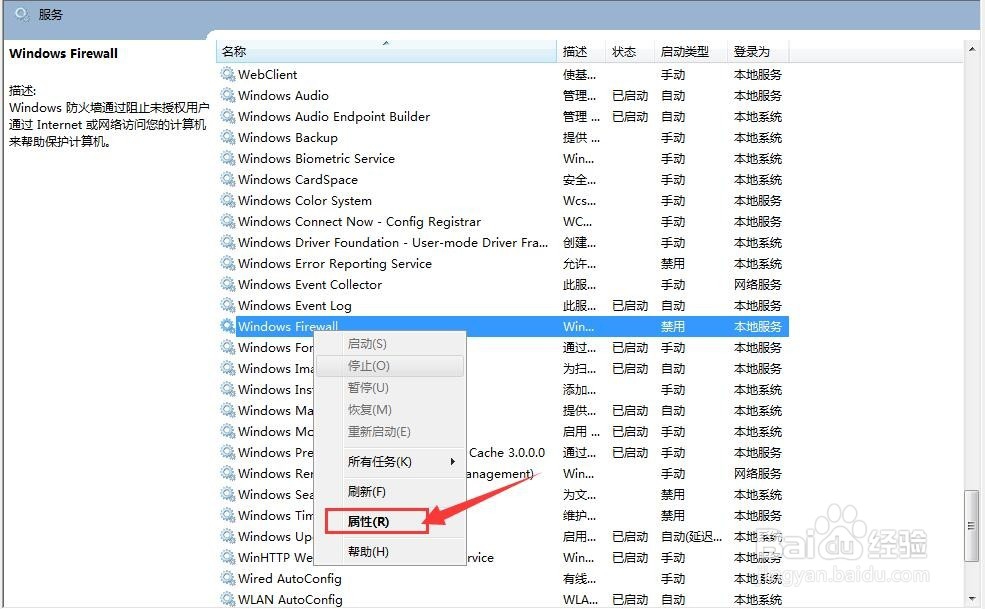The image size is (985, 609).
Task: Click the WebClient service gear icon
Action: pos(227,74)
